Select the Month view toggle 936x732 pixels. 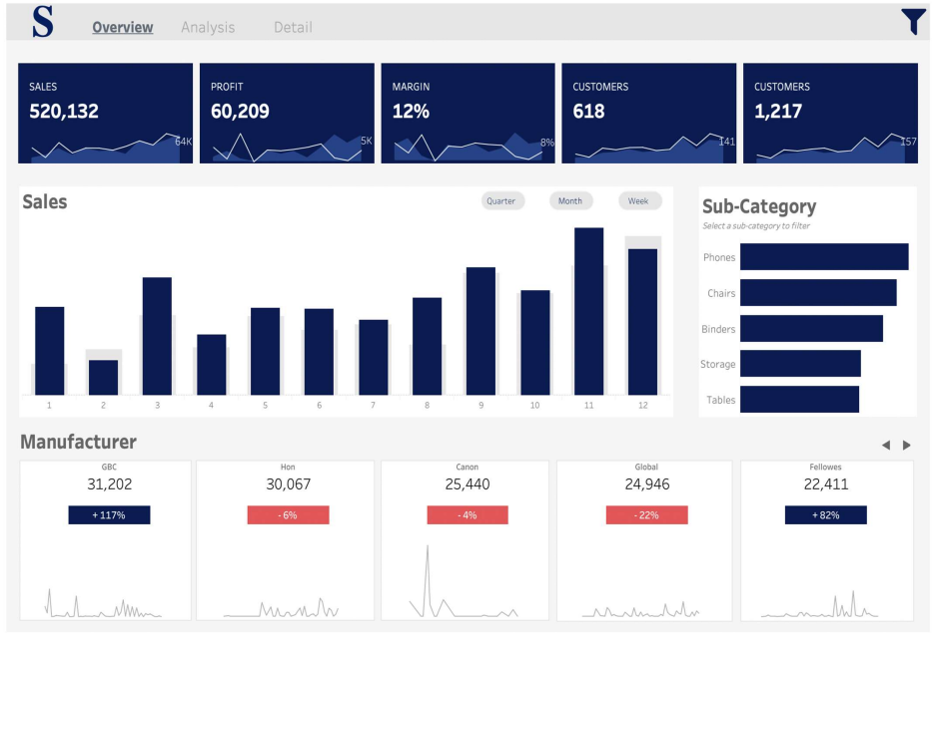pos(570,201)
